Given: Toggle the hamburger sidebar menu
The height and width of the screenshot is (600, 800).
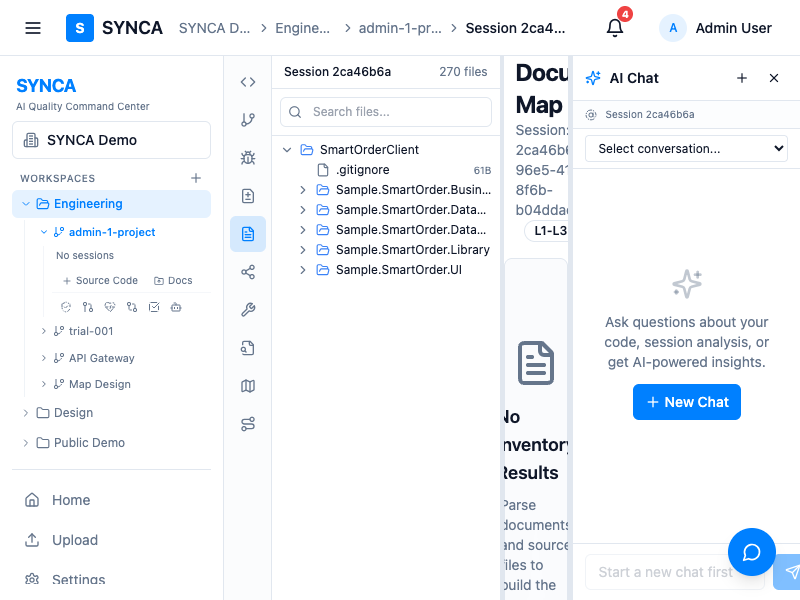Looking at the screenshot, I should 33,28.
